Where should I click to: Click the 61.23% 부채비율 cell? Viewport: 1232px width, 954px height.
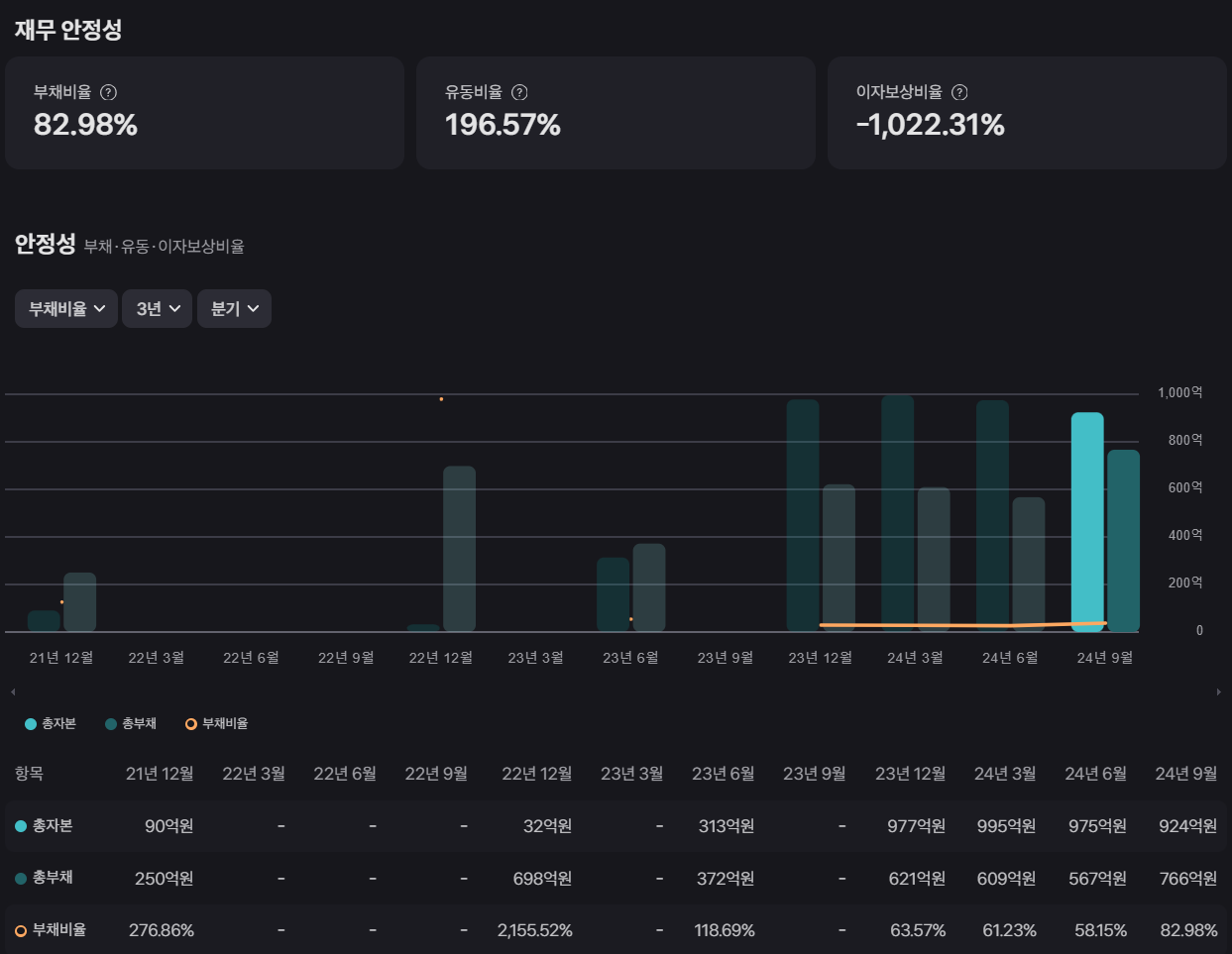[x=1009, y=931]
